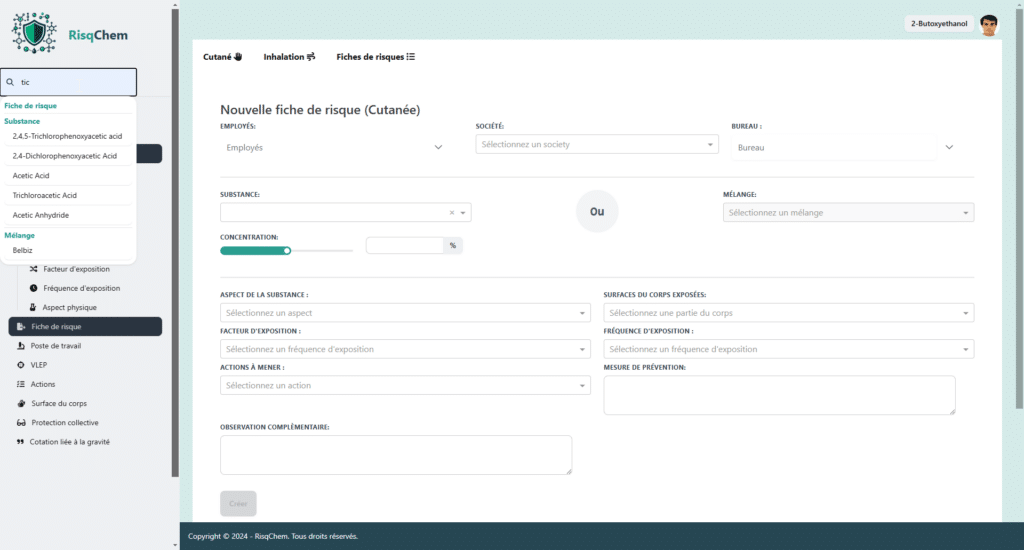Click the shuffle icon beside Facteur d'exposition
Image resolution: width=1024 pixels, height=550 pixels.
pos(33,269)
